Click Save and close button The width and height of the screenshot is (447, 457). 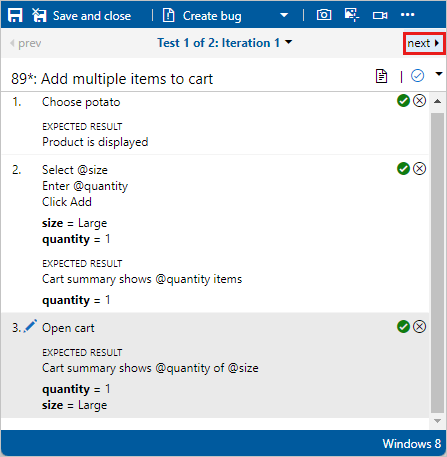(x=82, y=15)
